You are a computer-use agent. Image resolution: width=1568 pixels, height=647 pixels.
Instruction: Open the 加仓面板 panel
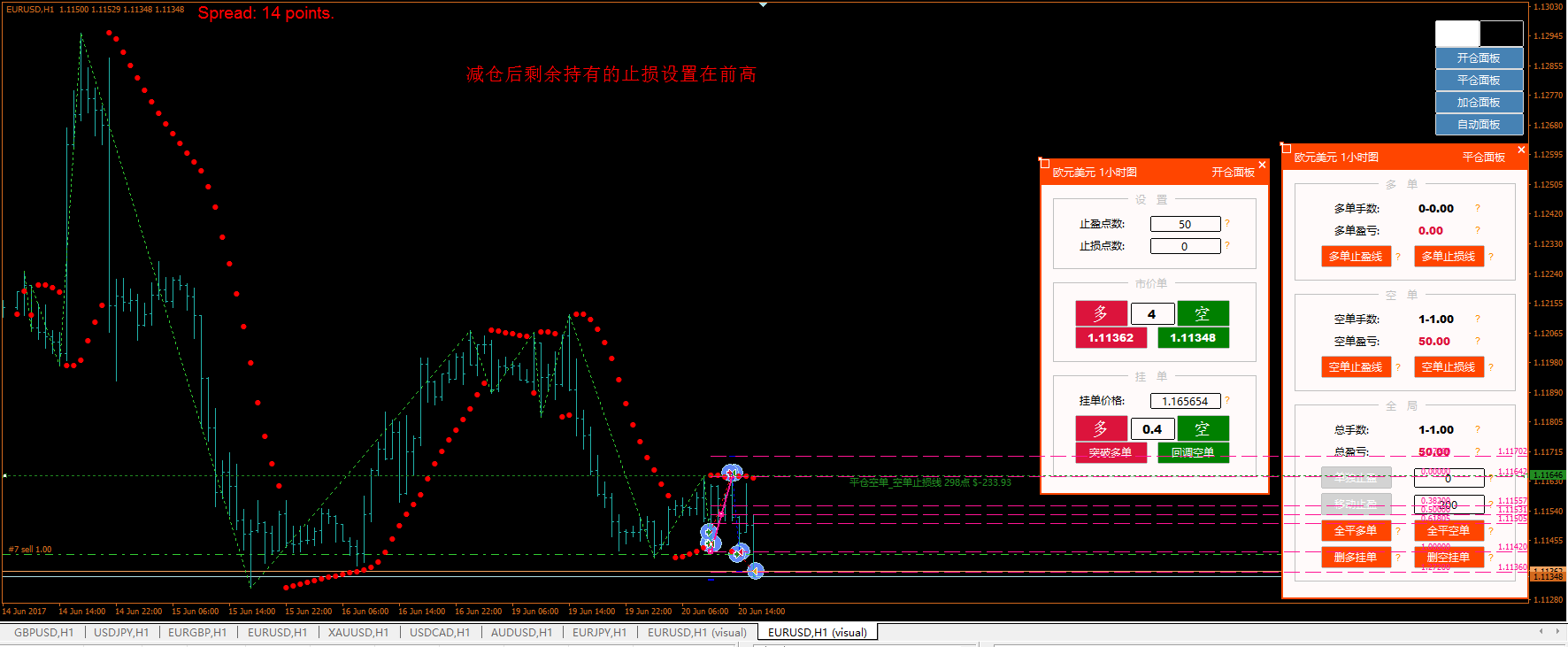[1479, 103]
